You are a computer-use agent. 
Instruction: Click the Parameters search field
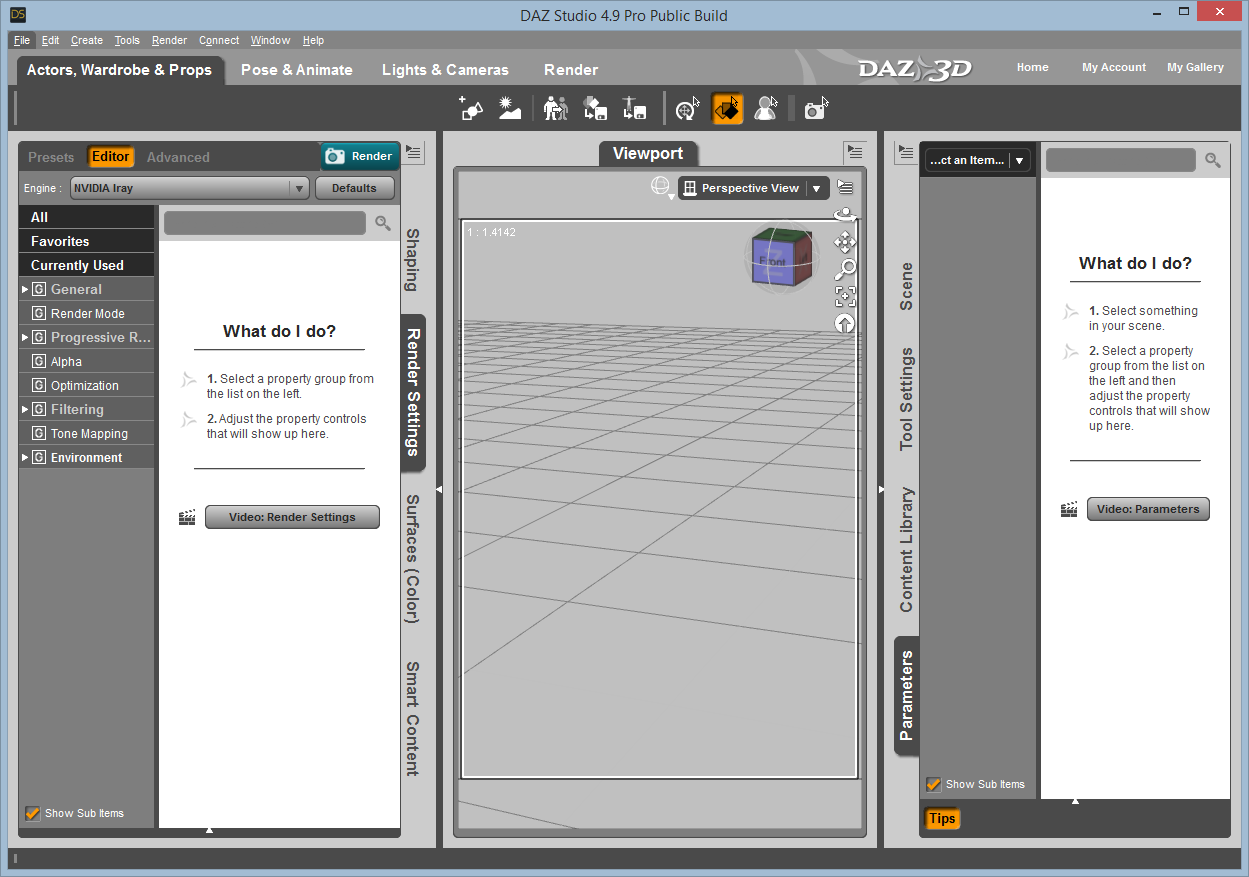pos(1121,160)
